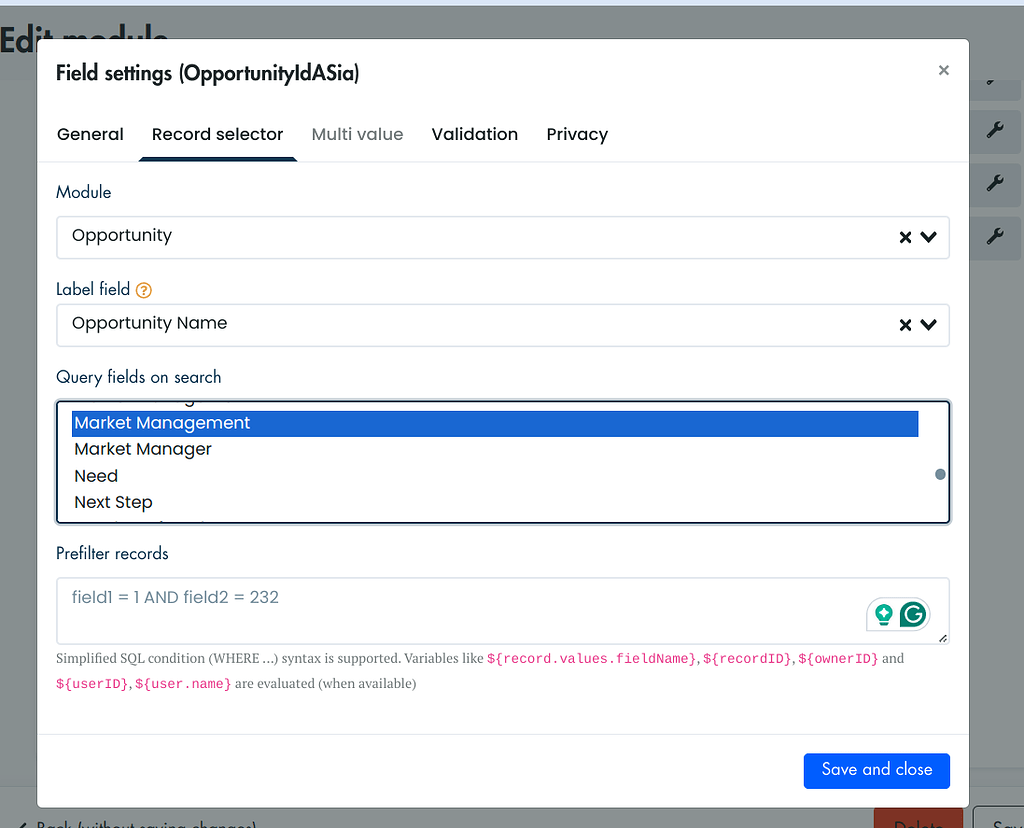
Task: Click the top wrench icon behind the dialog
Action: pyautogui.click(x=994, y=131)
